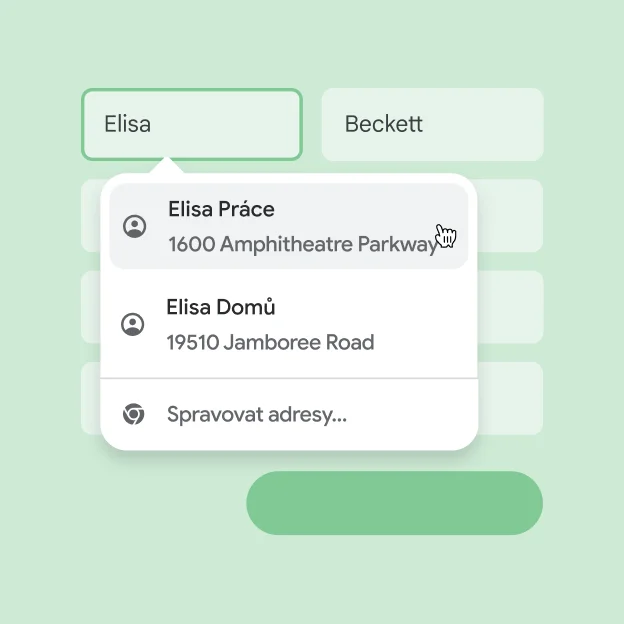Viewport: 624px width, 624px height.
Task: Click the left field edge beside the Chrome icon
Action: [x=90, y=398]
